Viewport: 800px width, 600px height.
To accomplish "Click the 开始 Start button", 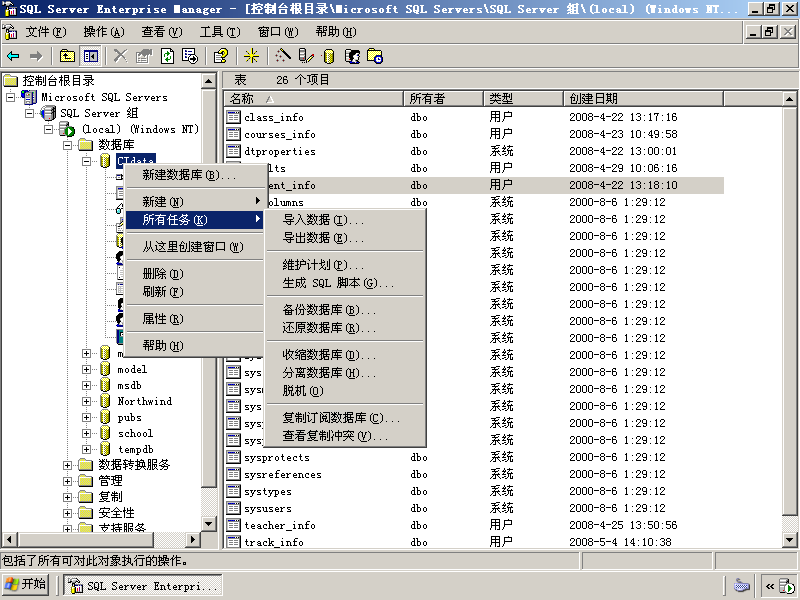I will pos(26,584).
